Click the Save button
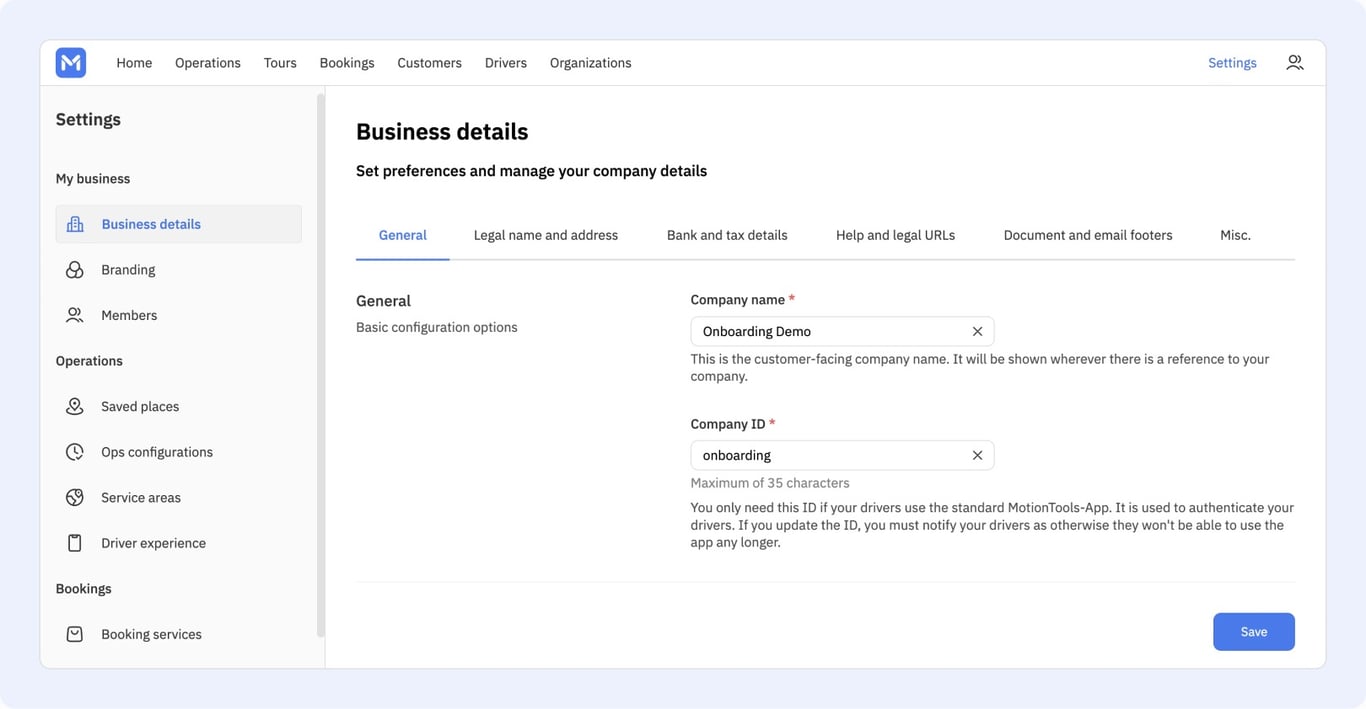 coord(1254,632)
